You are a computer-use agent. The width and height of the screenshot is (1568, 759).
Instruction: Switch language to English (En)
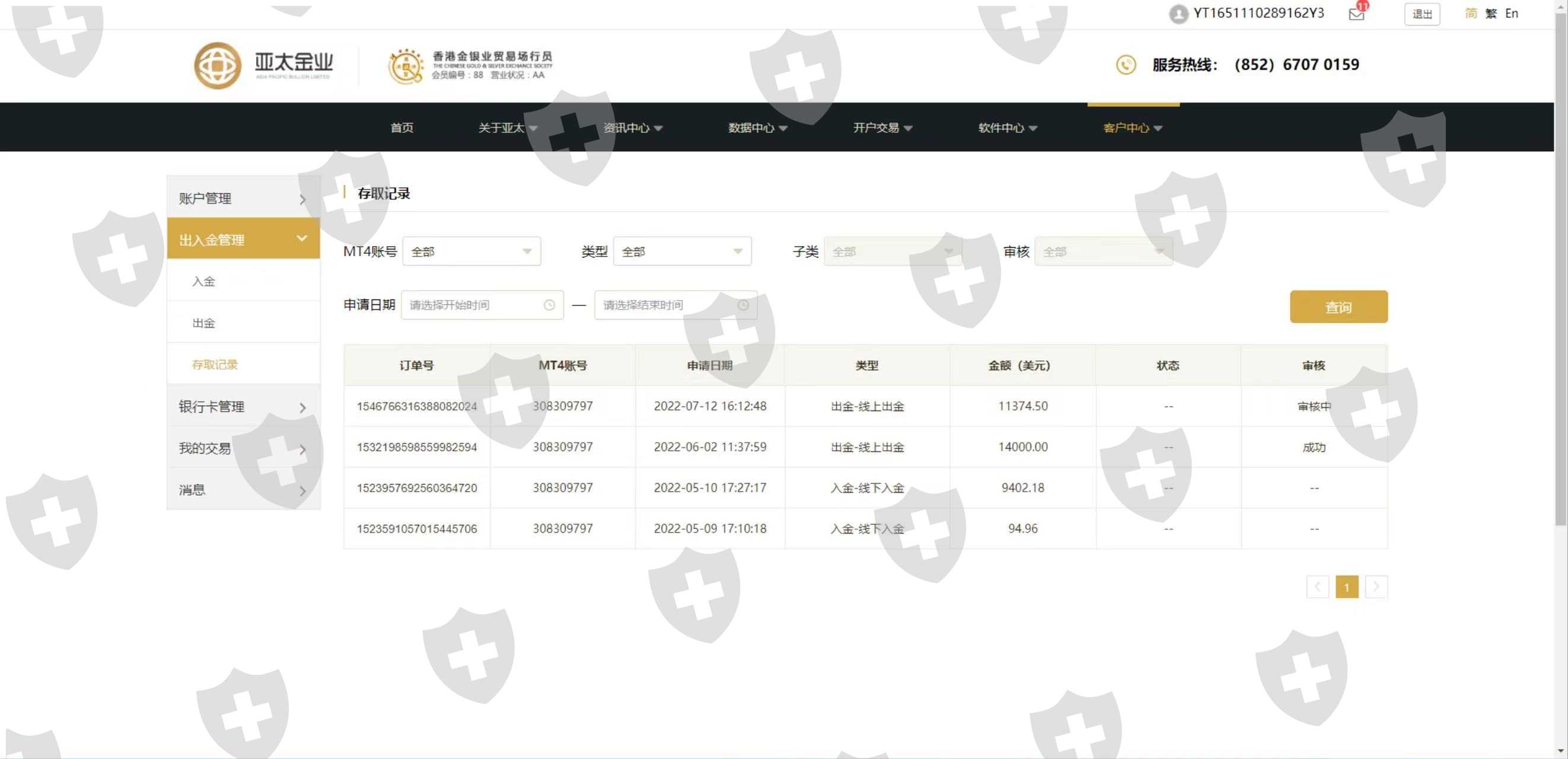pos(1512,14)
